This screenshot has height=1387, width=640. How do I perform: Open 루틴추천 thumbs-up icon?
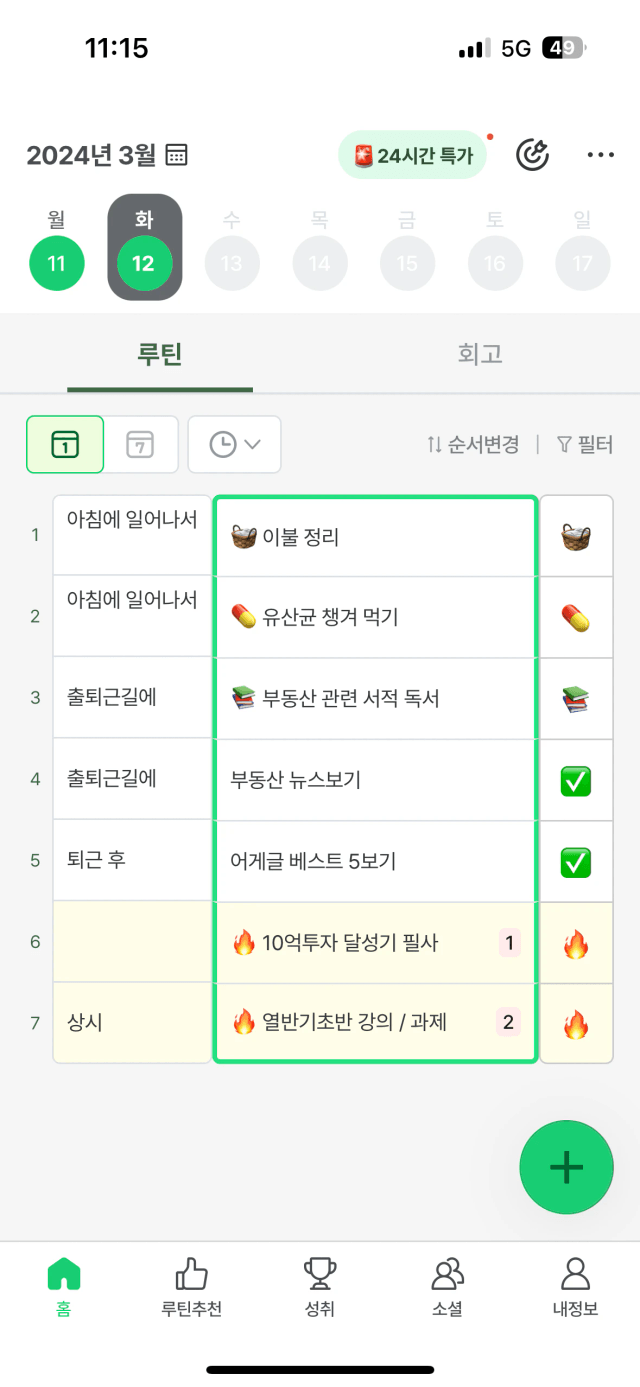[191, 1273]
